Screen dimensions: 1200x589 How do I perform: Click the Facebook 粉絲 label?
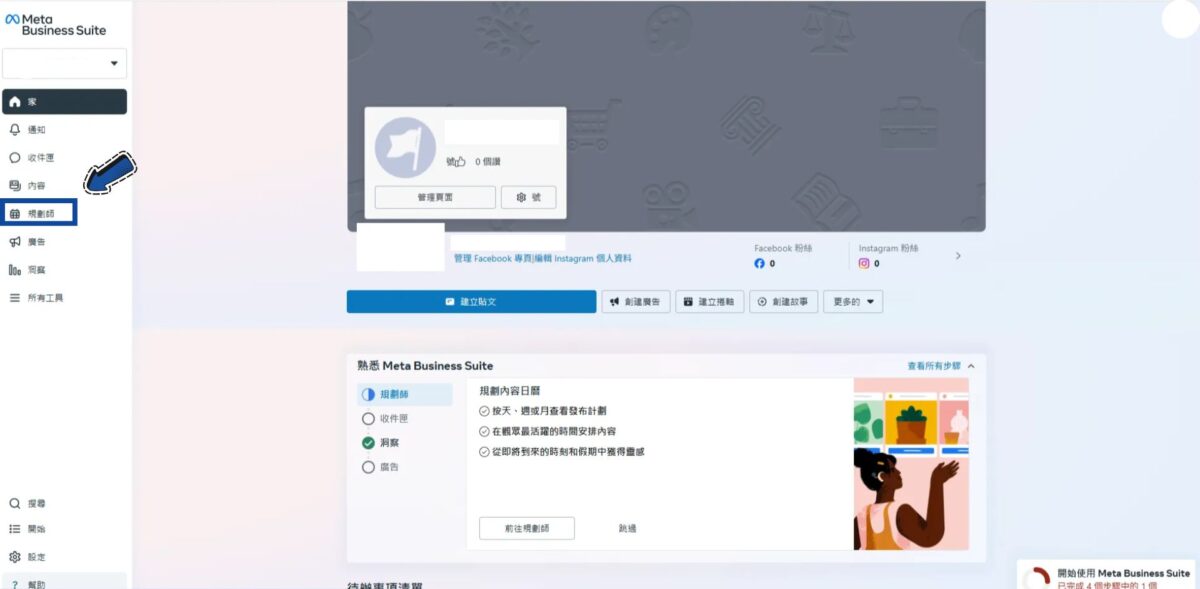pyautogui.click(x=783, y=248)
